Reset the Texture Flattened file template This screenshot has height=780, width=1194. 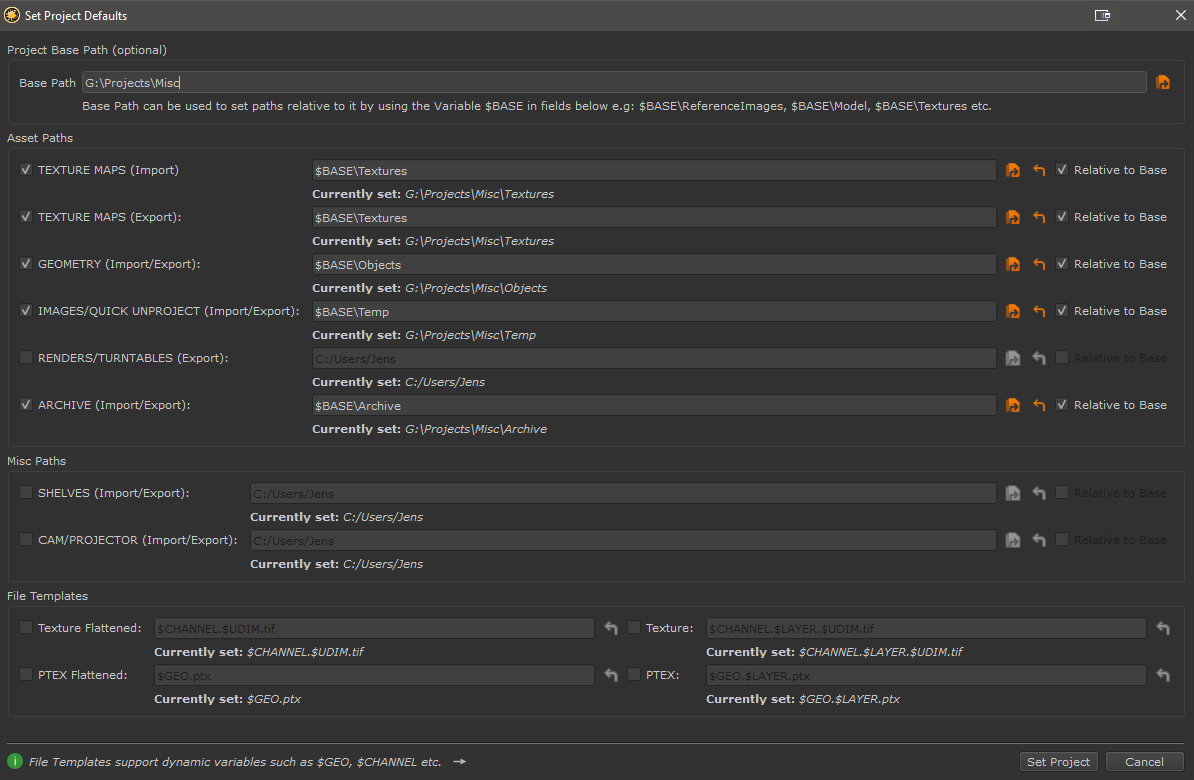click(612, 629)
